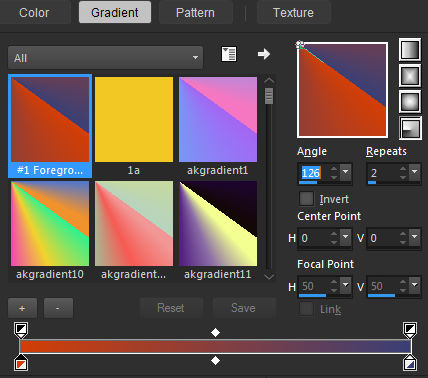
Task: Click the Reset button
Action: [x=171, y=308]
